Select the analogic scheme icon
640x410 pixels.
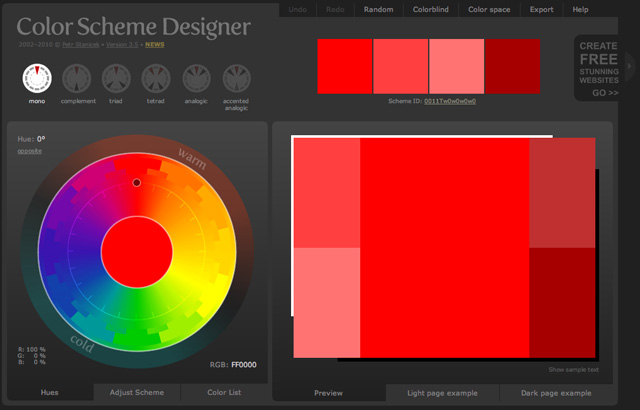196,77
